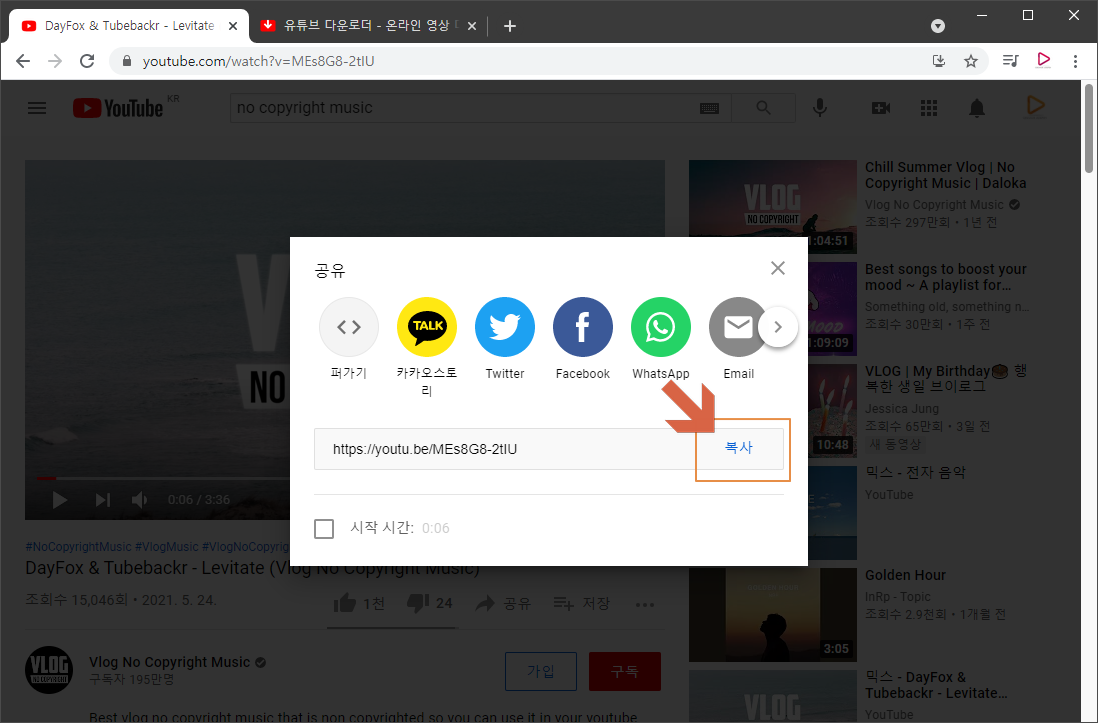The image size is (1098, 723).
Task: Open Vlog No Copyright Music channel avatar
Action: (x=49, y=670)
